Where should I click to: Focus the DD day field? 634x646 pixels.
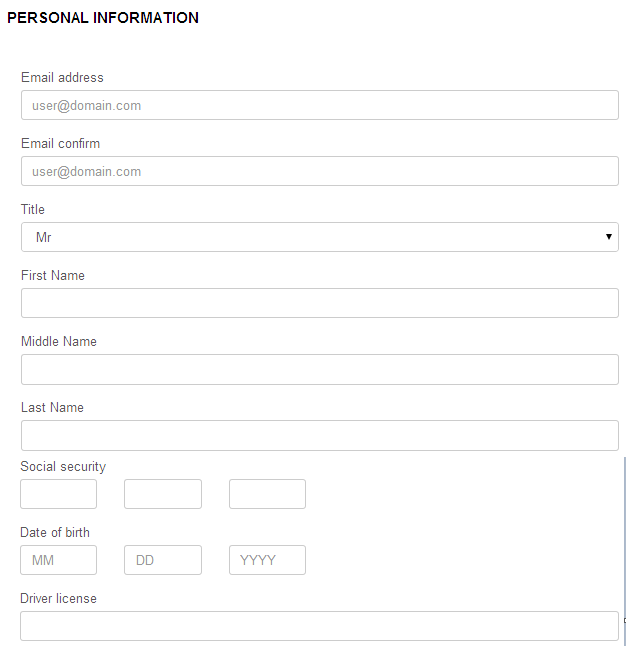(163, 560)
